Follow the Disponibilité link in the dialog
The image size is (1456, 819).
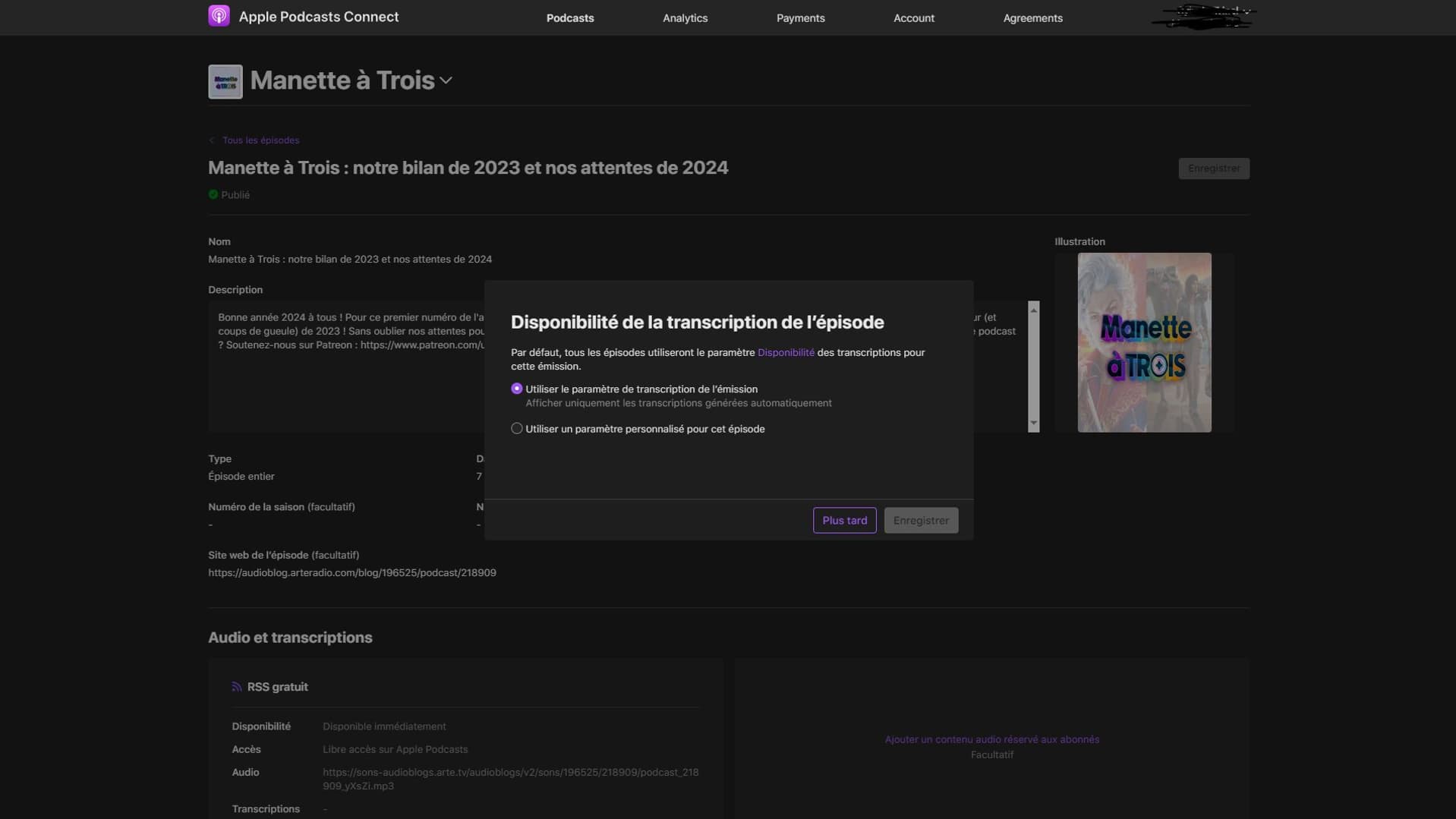pyautogui.click(x=786, y=352)
